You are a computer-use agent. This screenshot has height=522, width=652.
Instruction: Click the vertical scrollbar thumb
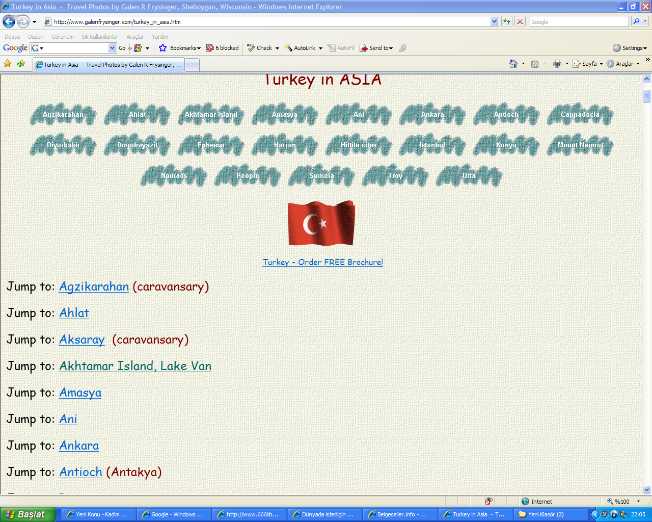[x=647, y=96]
